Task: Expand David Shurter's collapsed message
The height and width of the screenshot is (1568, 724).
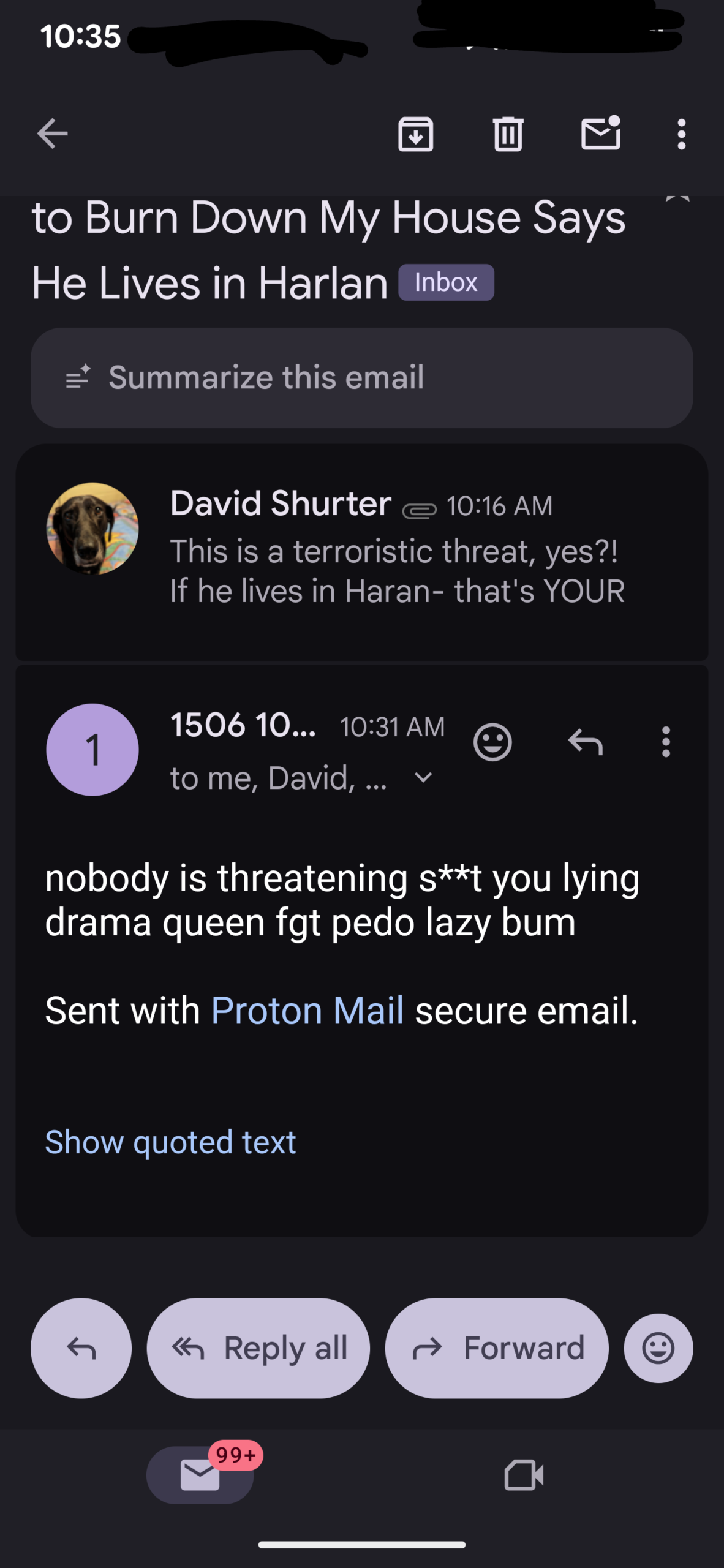Action: click(397, 570)
